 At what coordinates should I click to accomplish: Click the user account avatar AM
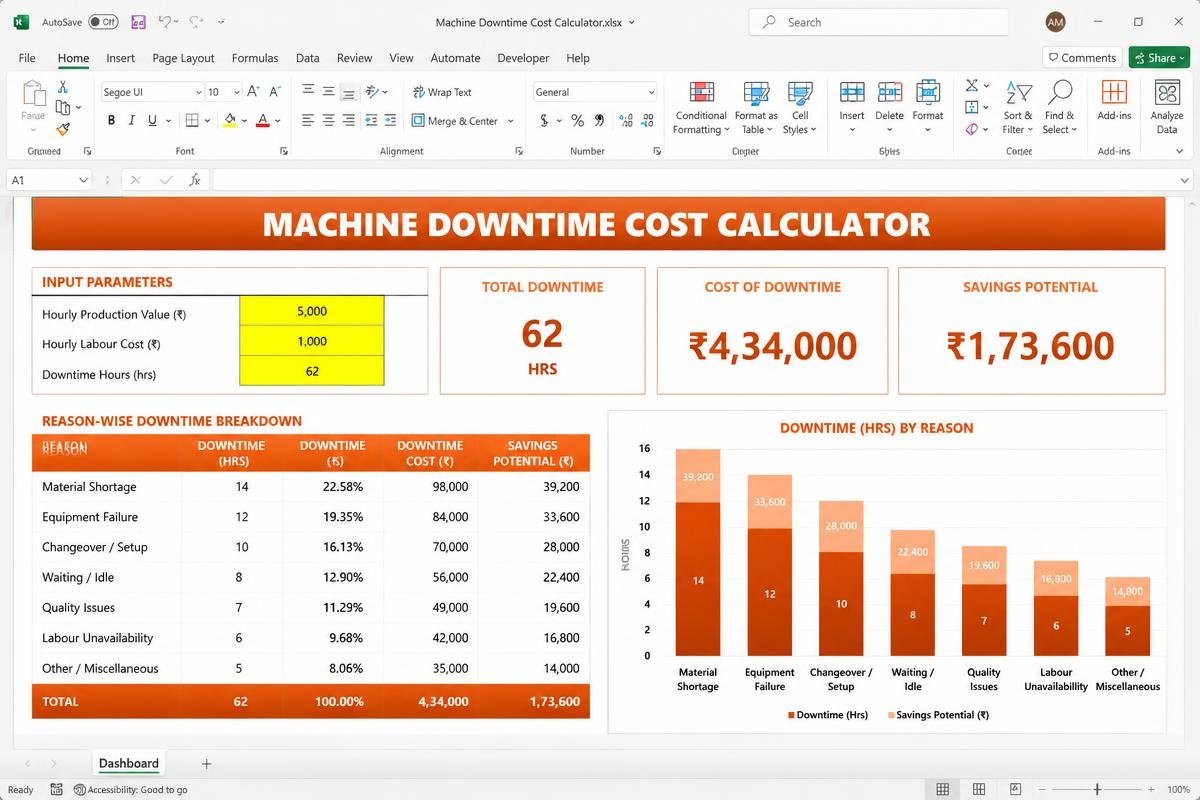point(1055,22)
